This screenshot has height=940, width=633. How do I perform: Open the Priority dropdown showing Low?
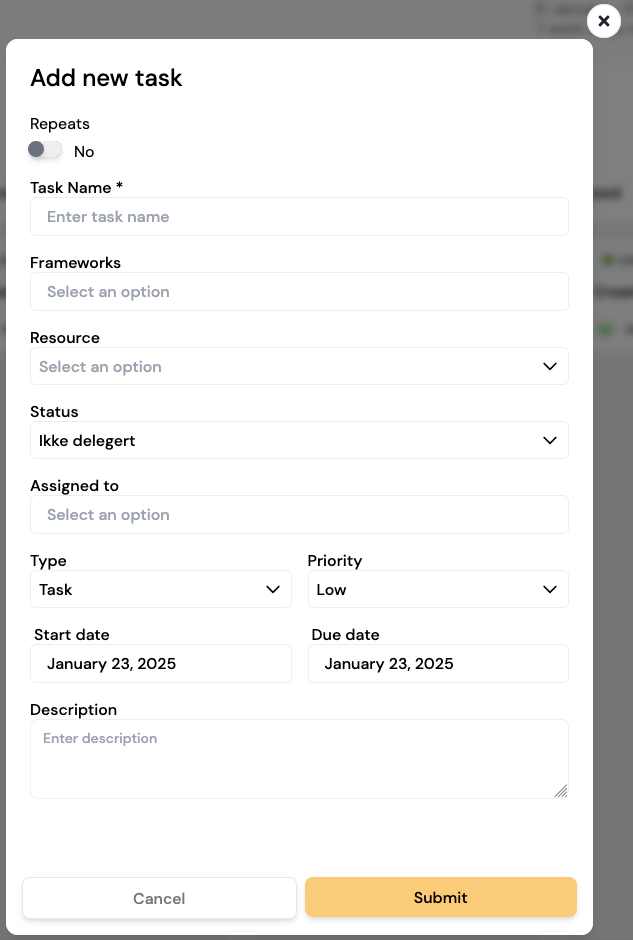point(438,589)
